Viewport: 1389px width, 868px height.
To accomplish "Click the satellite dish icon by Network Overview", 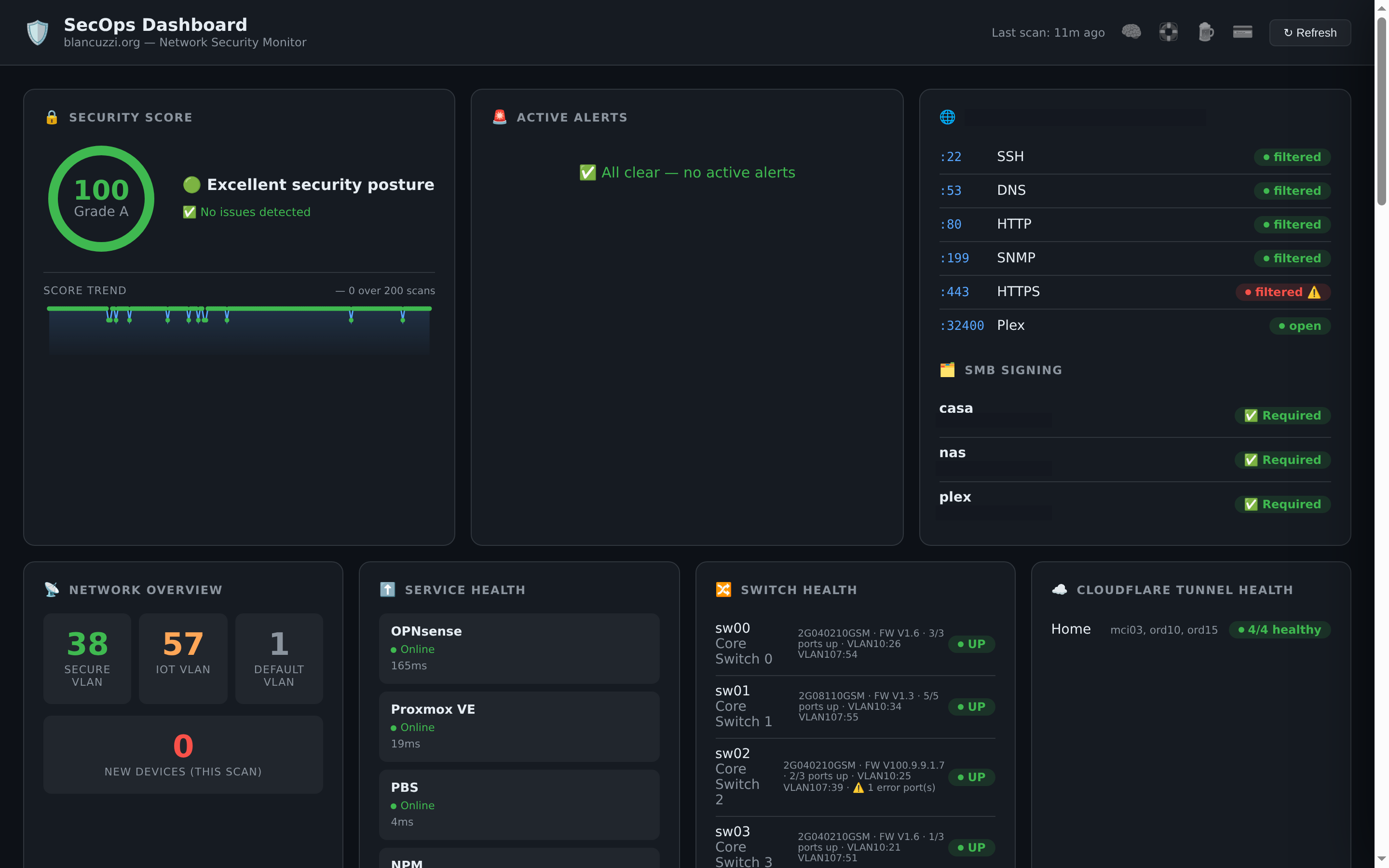I will (x=52, y=590).
